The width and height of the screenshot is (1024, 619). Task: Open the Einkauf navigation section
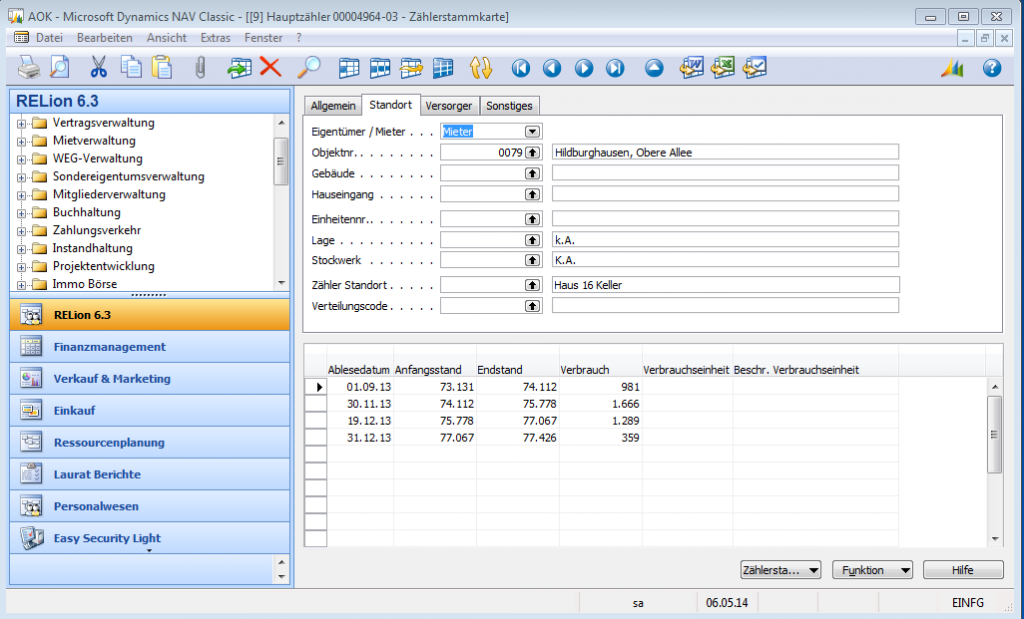click(x=150, y=411)
